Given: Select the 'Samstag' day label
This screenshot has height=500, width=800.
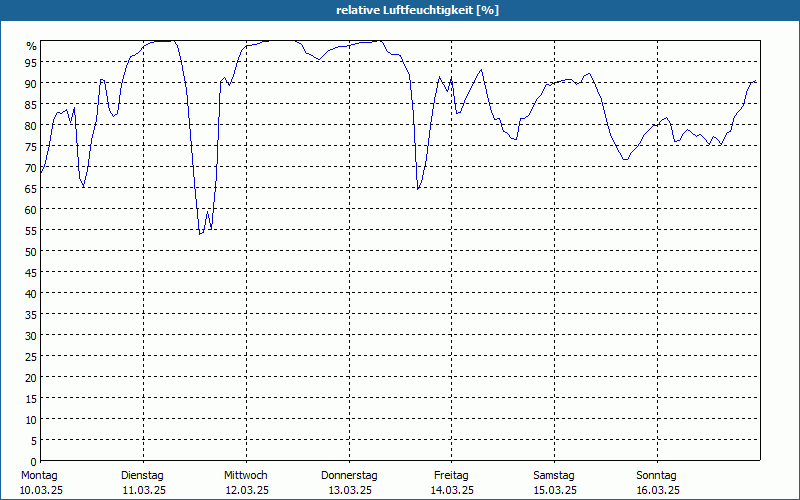Looking at the screenshot, I should pyautogui.click(x=554, y=475).
